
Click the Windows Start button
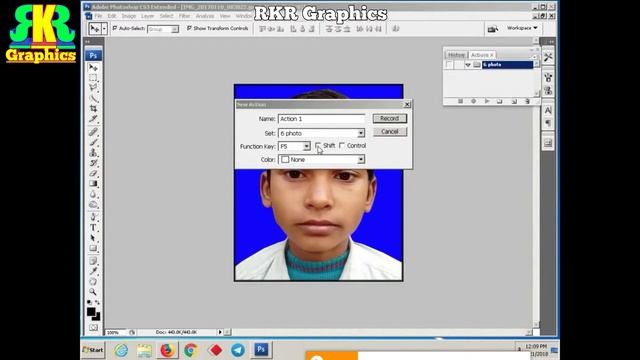tap(93, 350)
